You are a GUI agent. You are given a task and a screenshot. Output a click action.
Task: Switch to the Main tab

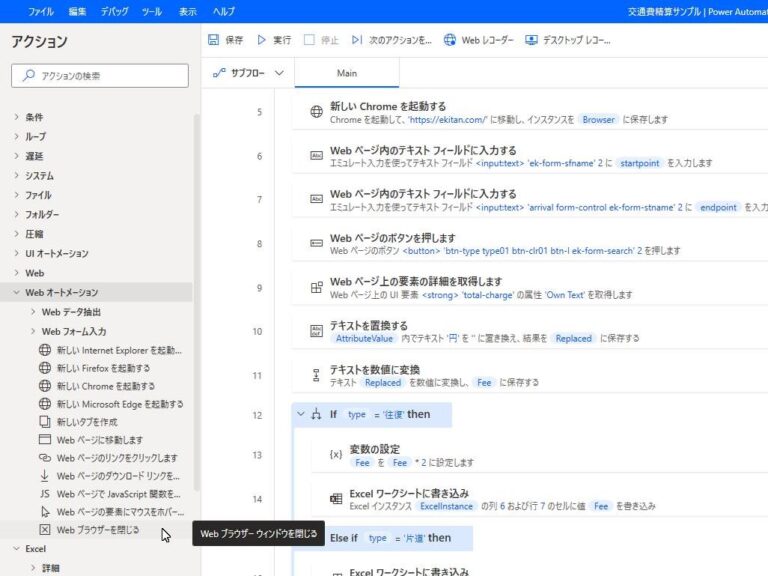pyautogui.click(x=347, y=73)
